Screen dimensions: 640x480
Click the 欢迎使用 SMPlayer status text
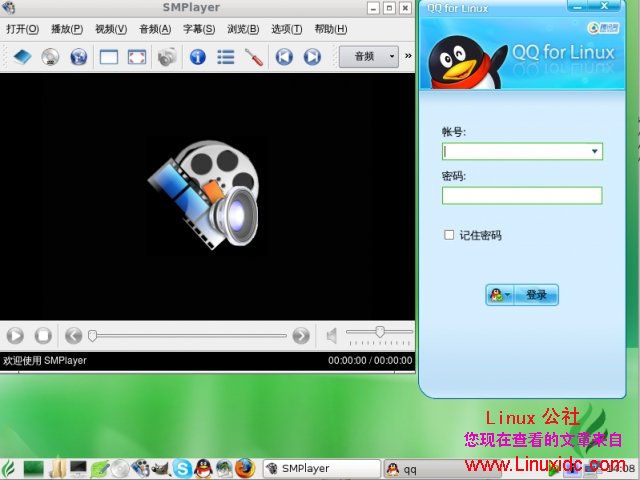click(x=45, y=360)
